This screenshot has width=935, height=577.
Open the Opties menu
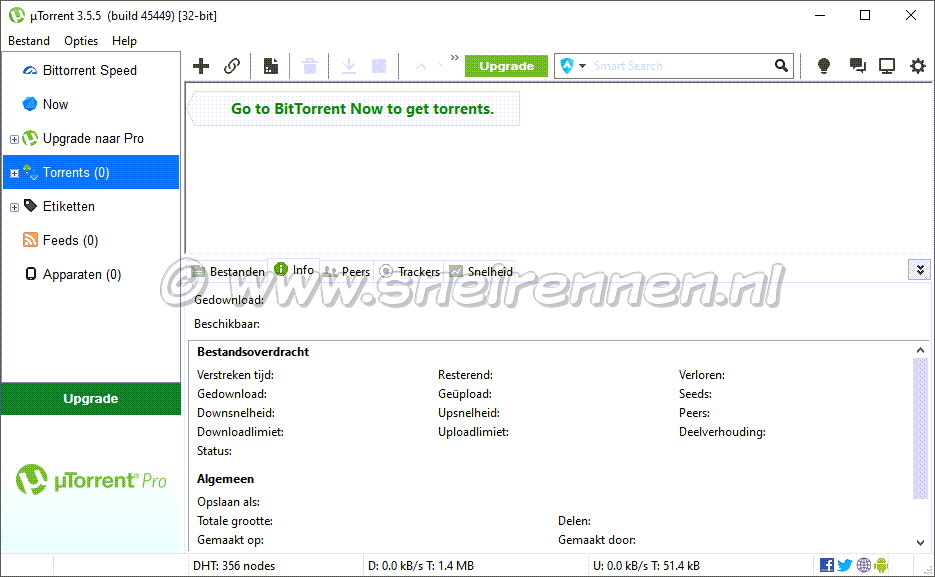pos(81,41)
